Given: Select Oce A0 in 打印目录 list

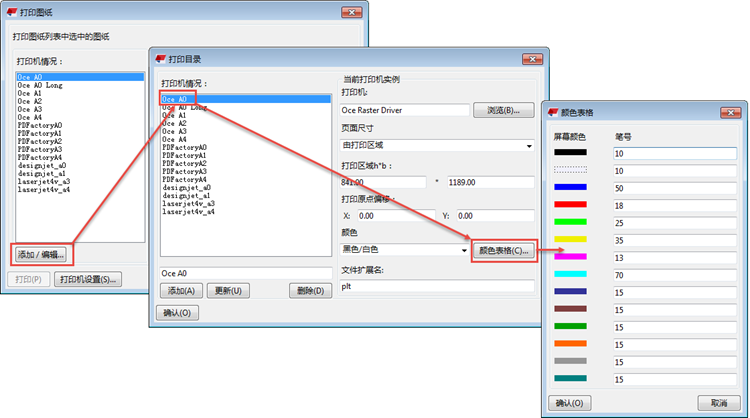Looking at the screenshot, I should pos(245,99).
